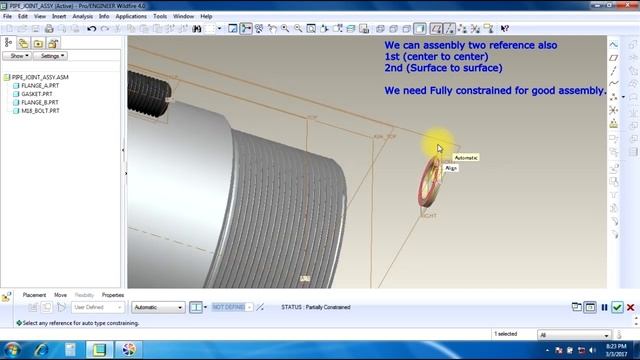Open the selection box dropdown in the toolbar
Image resolution: width=640 pixels, height=360 pixels.
point(219,29)
